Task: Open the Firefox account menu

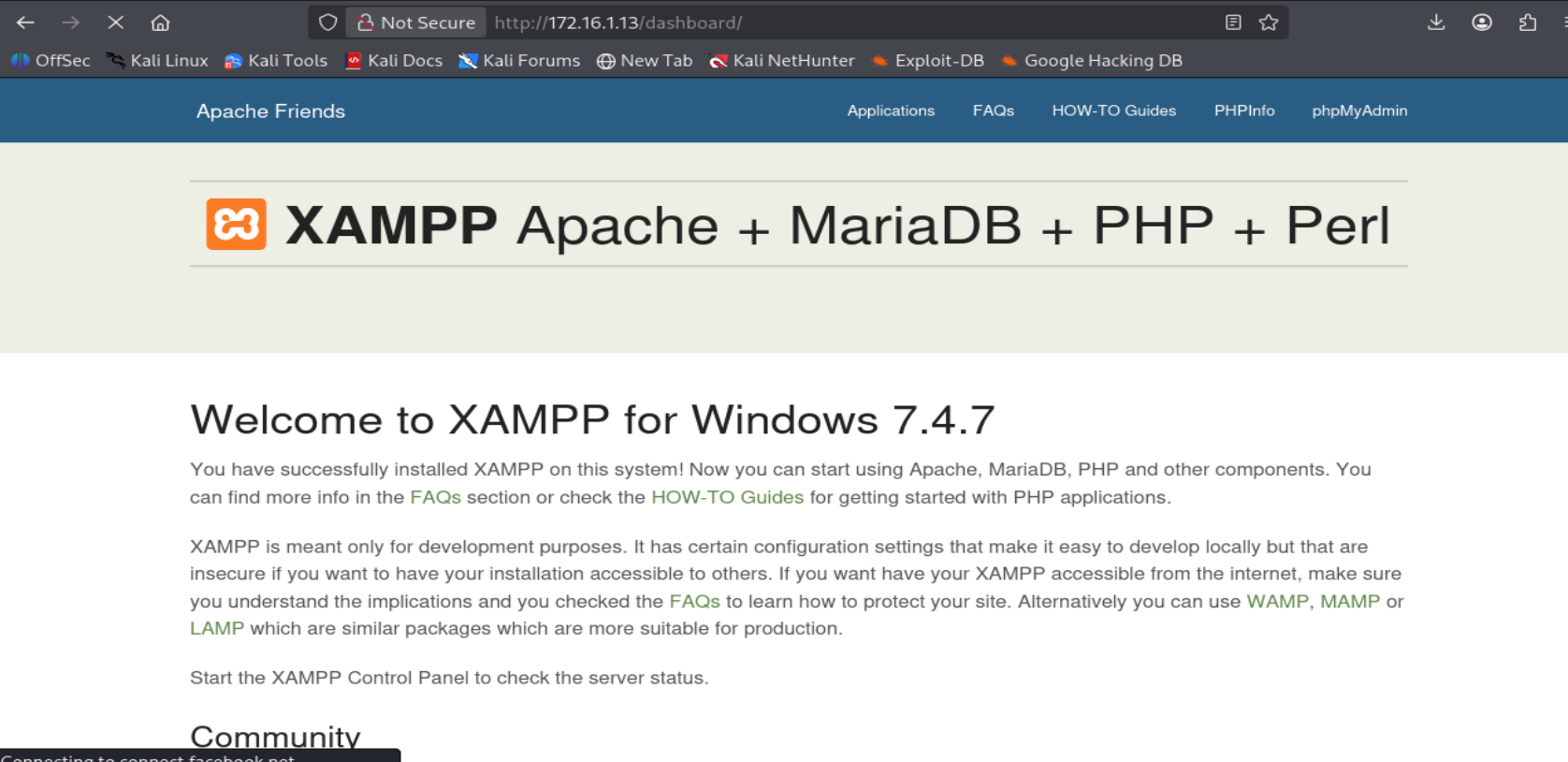Action: (x=1482, y=22)
